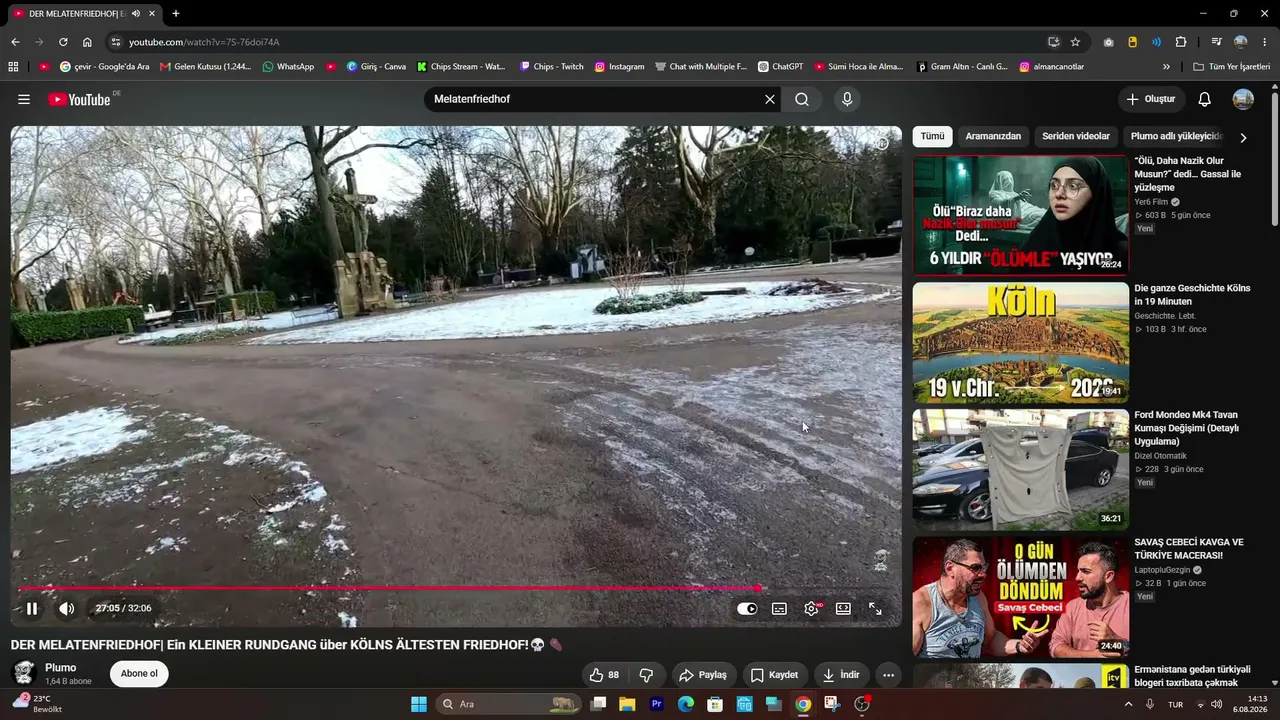Screen dimensions: 1280x720
Task: Open the player settings gear
Action: point(812,608)
